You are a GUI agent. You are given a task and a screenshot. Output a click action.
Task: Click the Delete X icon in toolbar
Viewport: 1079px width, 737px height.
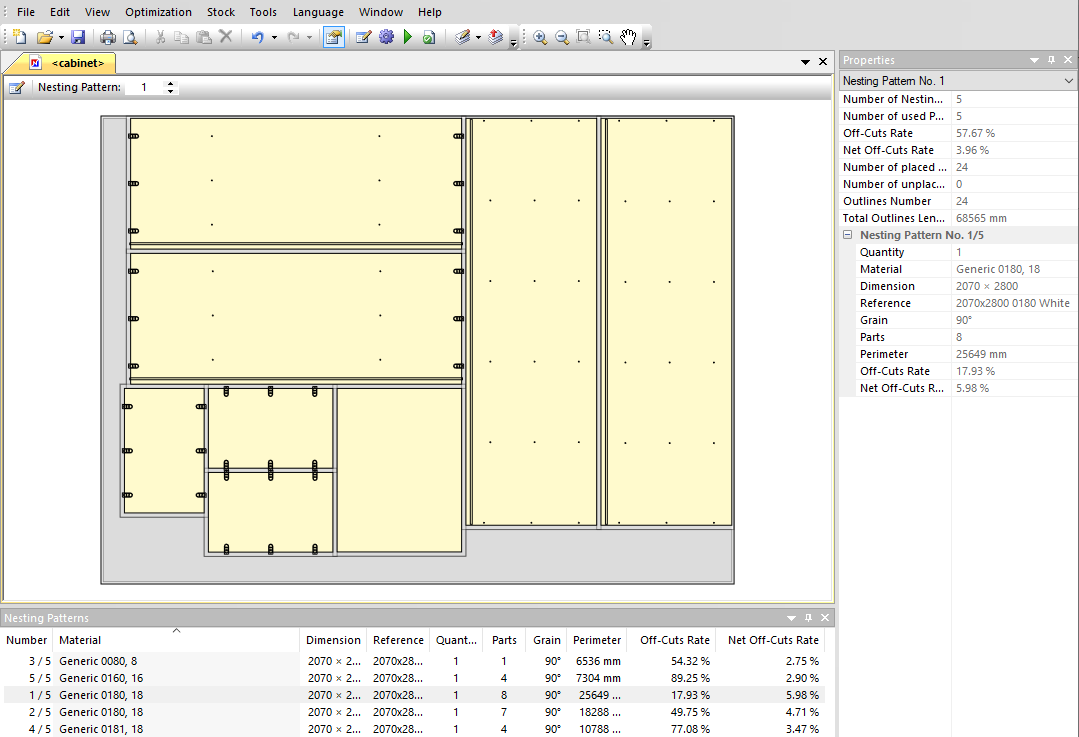pyautogui.click(x=226, y=36)
